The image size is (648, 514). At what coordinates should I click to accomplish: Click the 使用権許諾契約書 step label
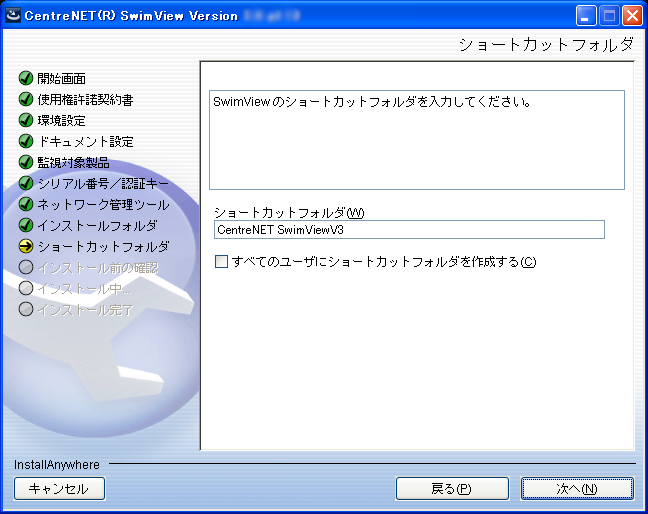[85, 100]
